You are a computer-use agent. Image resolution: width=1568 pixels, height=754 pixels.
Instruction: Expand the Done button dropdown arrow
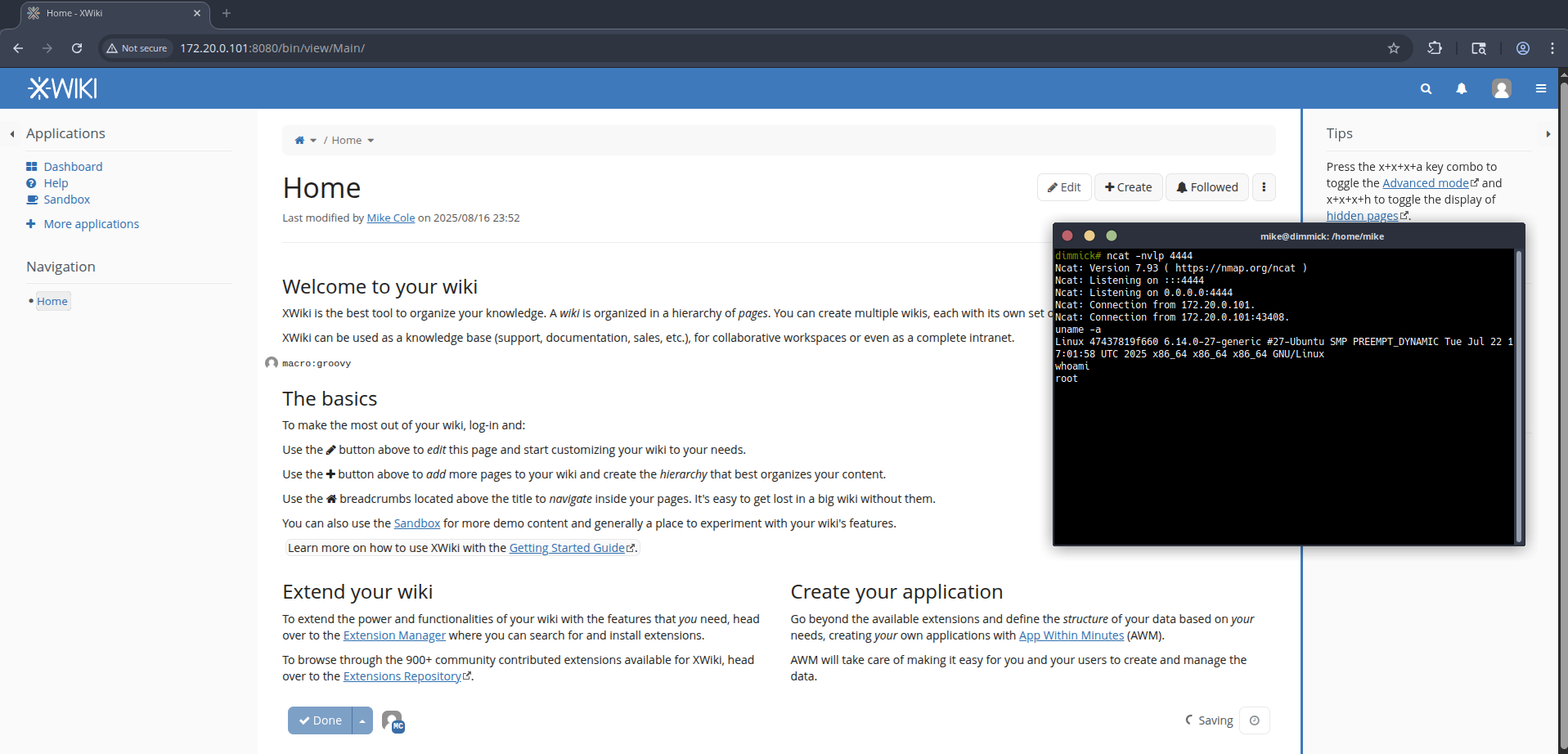pyautogui.click(x=362, y=720)
